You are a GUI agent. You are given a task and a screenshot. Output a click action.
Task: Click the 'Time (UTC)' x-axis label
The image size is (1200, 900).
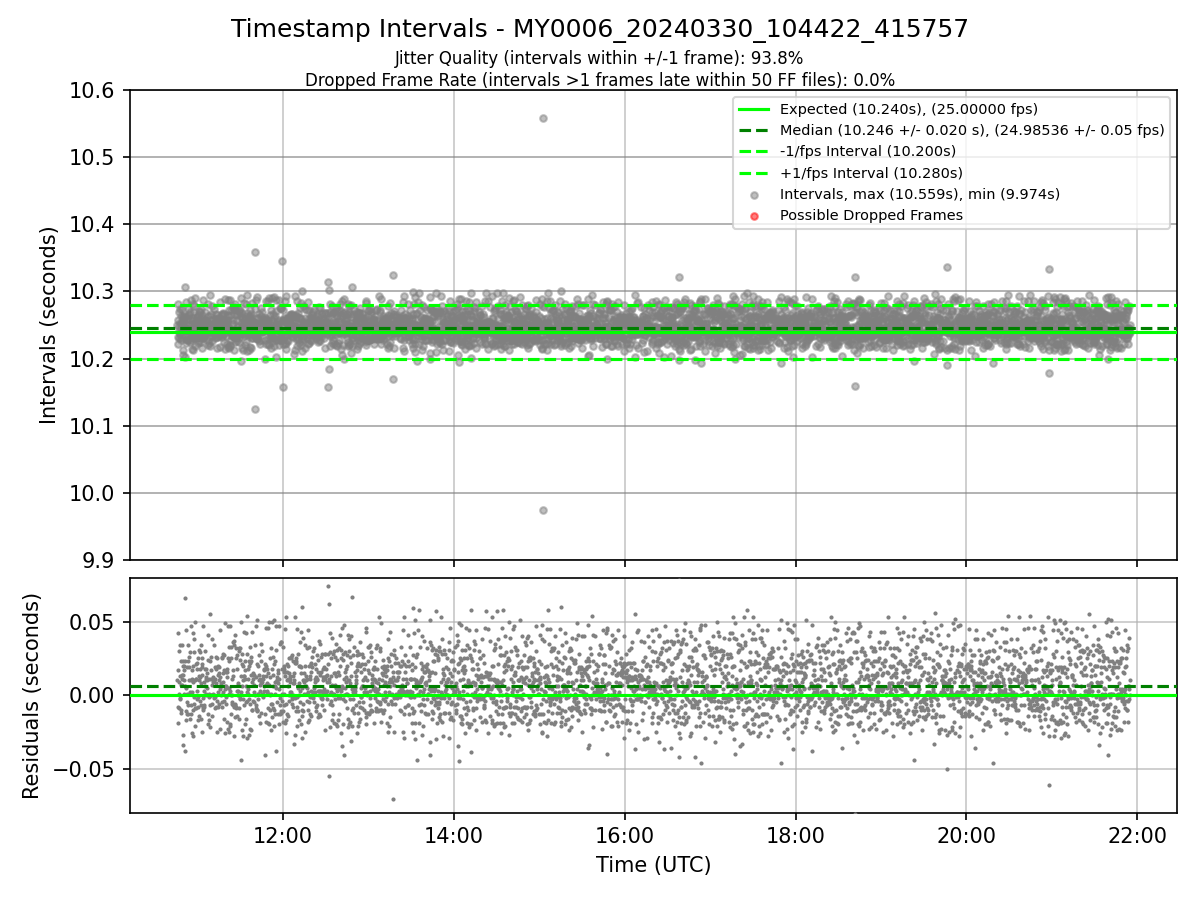[653, 865]
